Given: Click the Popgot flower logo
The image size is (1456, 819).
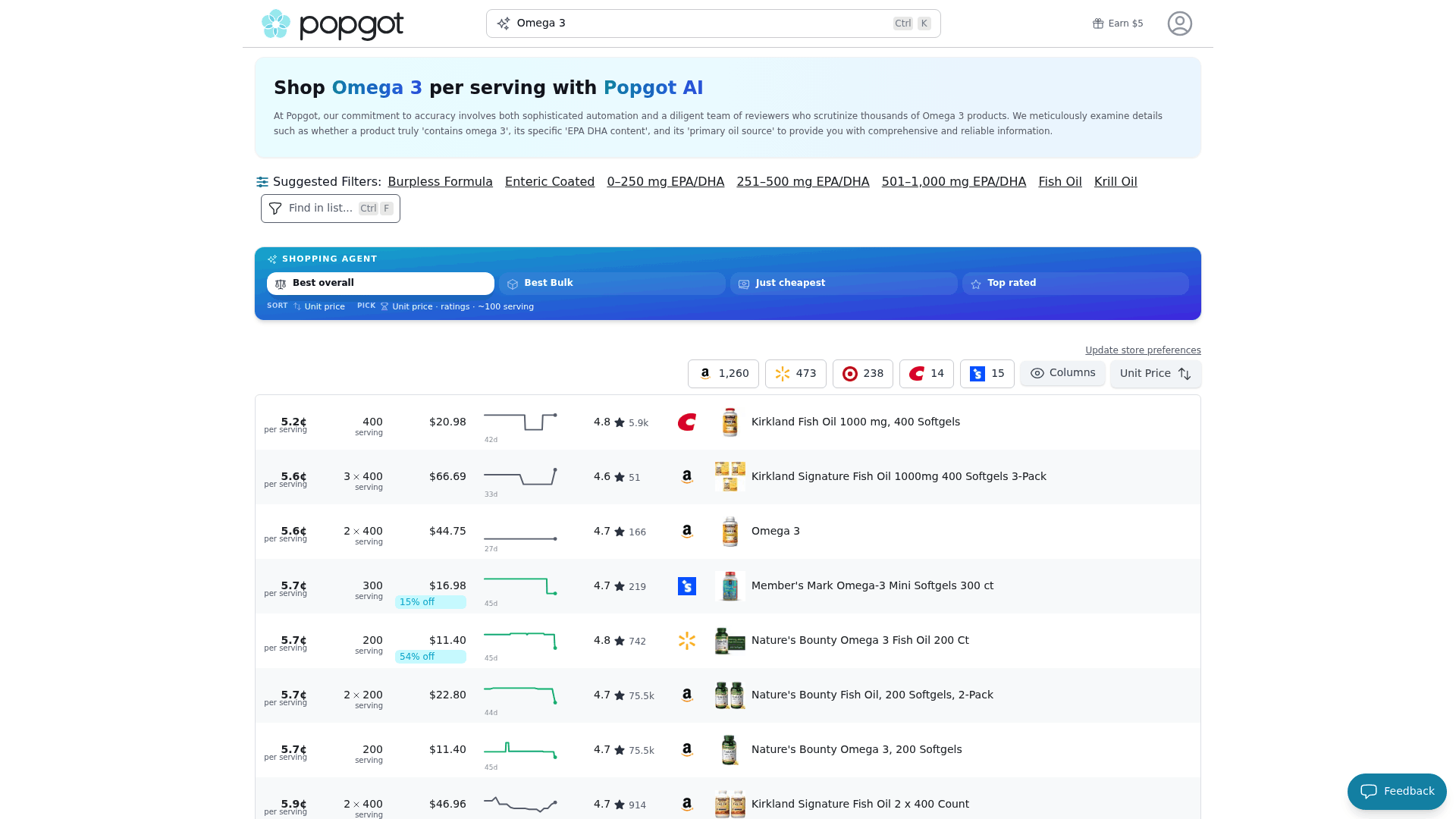Looking at the screenshot, I should point(276,24).
